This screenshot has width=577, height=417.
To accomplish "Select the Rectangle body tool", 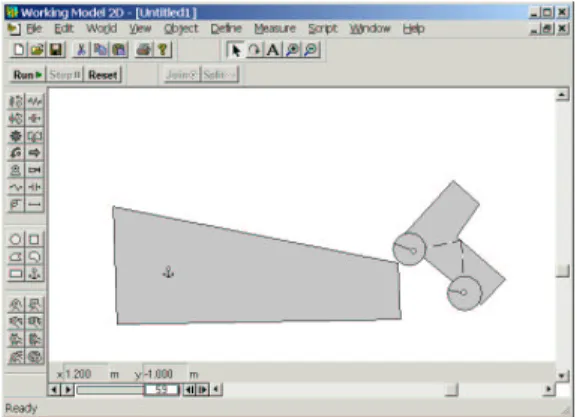I will (16, 274).
